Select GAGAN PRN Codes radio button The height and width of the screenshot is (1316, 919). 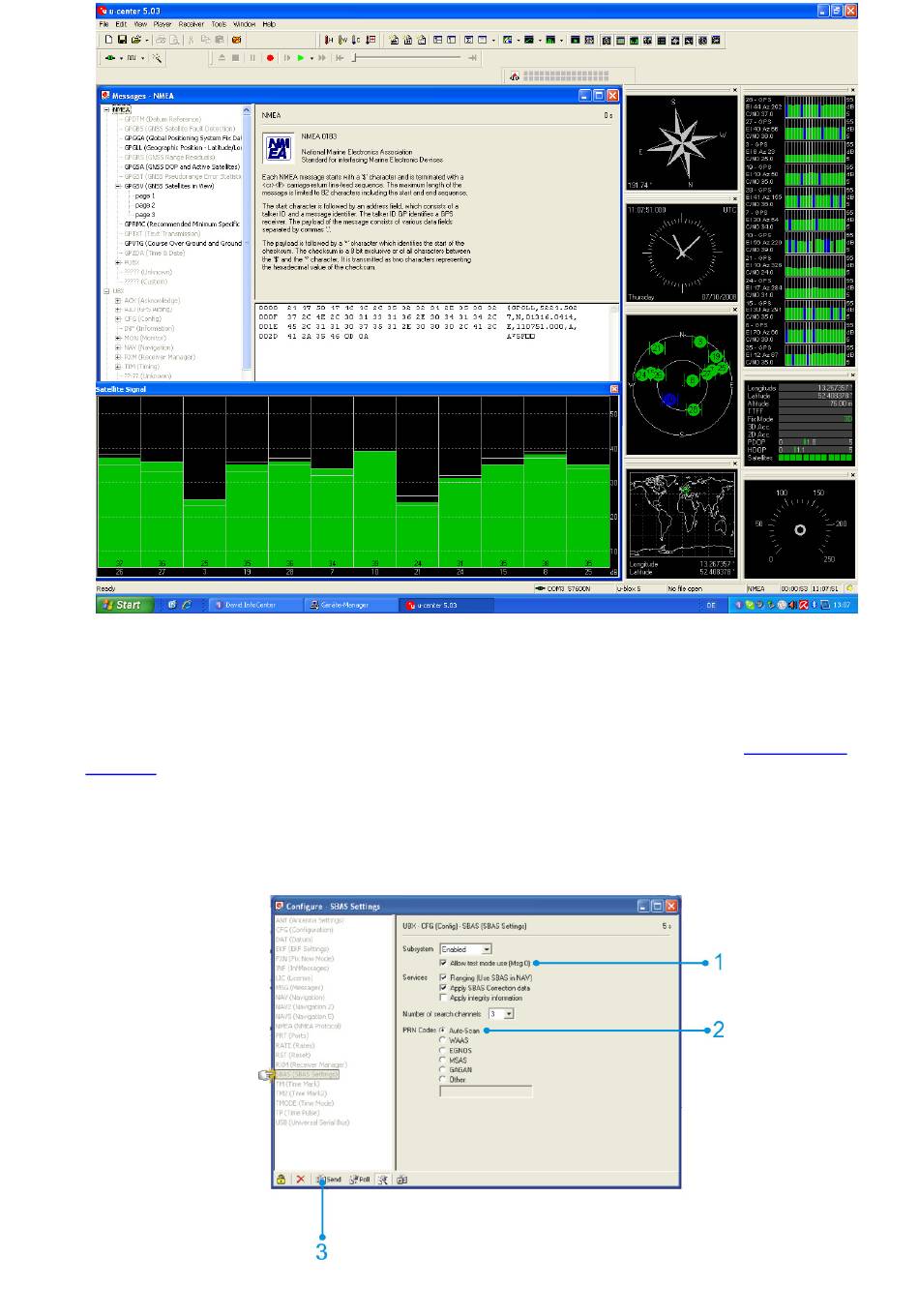pyautogui.click(x=443, y=1069)
